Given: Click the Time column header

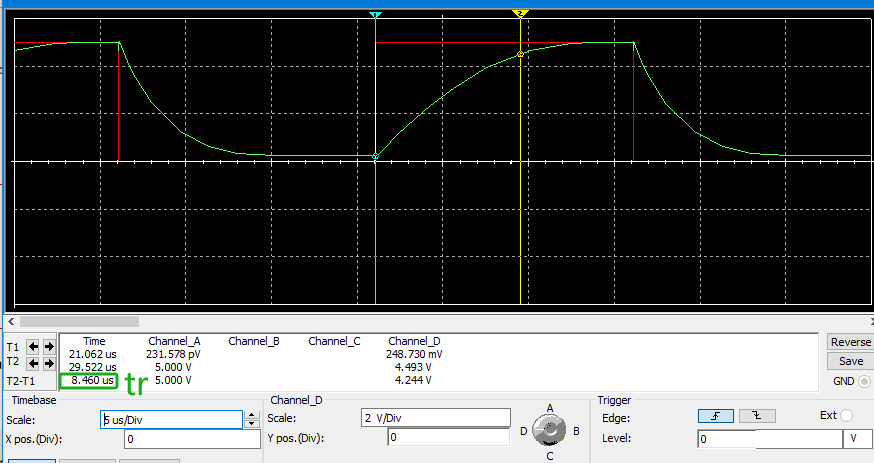Looking at the screenshot, I should point(94,341).
